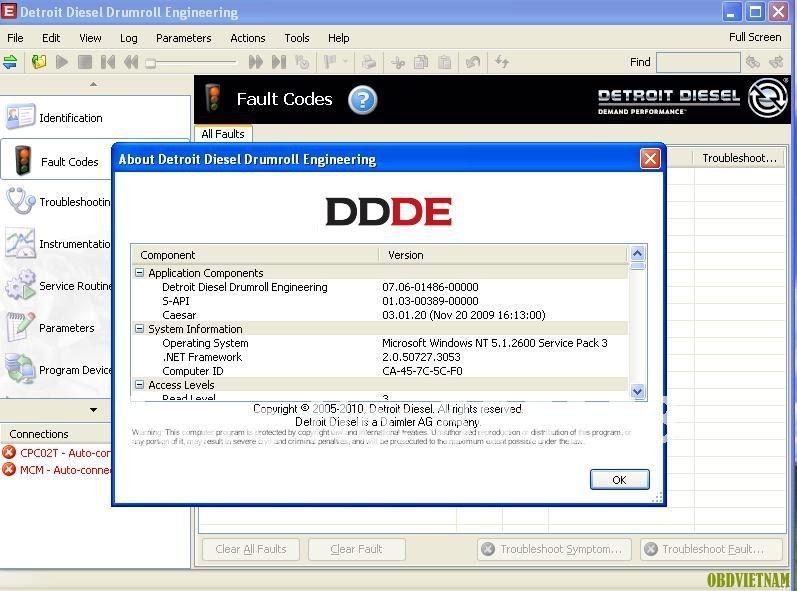The height and width of the screenshot is (591, 797).
Task: Click the sidebar scroll down arrow
Action: coord(94,410)
